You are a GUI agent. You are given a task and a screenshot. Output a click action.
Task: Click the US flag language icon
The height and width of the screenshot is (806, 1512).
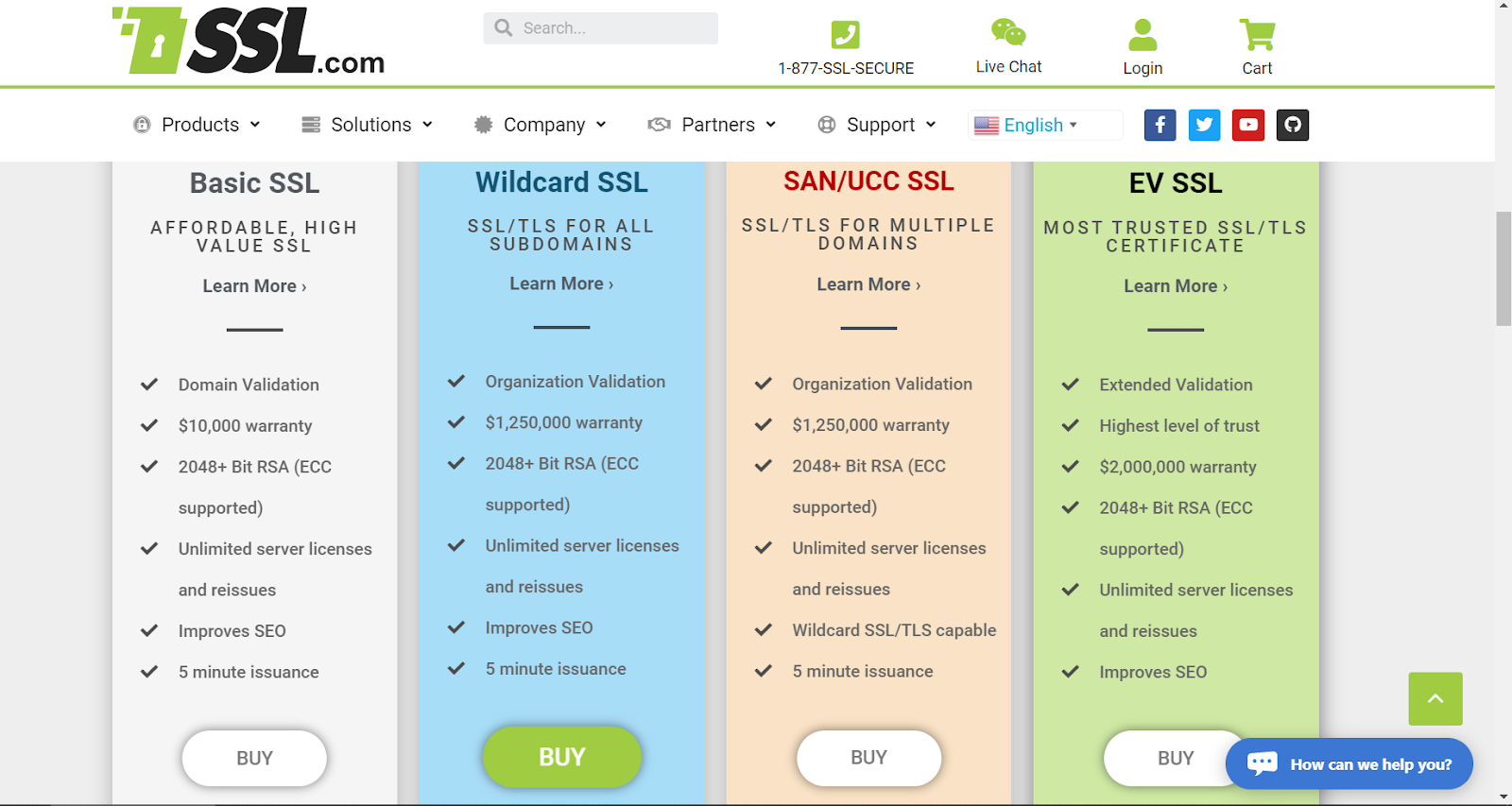coord(987,126)
